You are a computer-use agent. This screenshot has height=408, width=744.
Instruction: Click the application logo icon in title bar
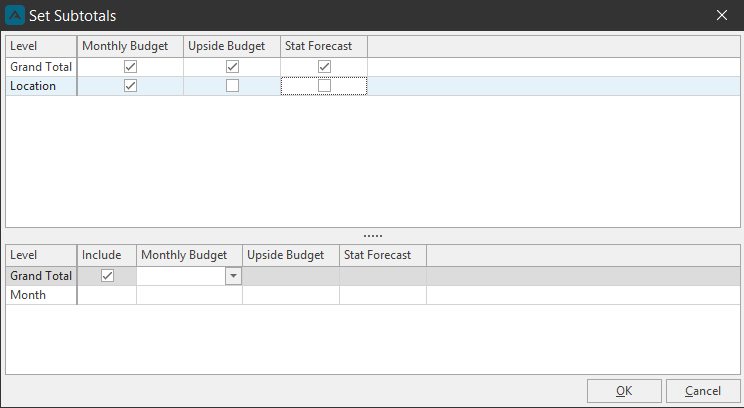click(x=15, y=15)
